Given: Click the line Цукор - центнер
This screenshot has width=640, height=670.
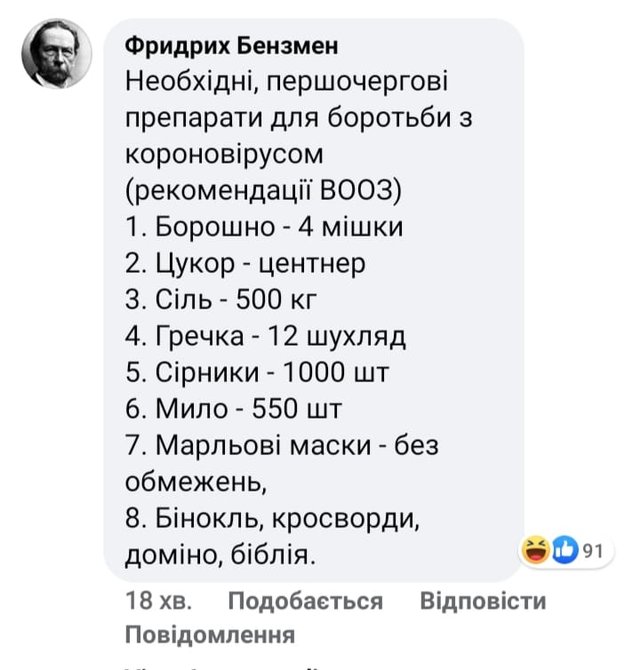Looking at the screenshot, I should click(x=245, y=264).
